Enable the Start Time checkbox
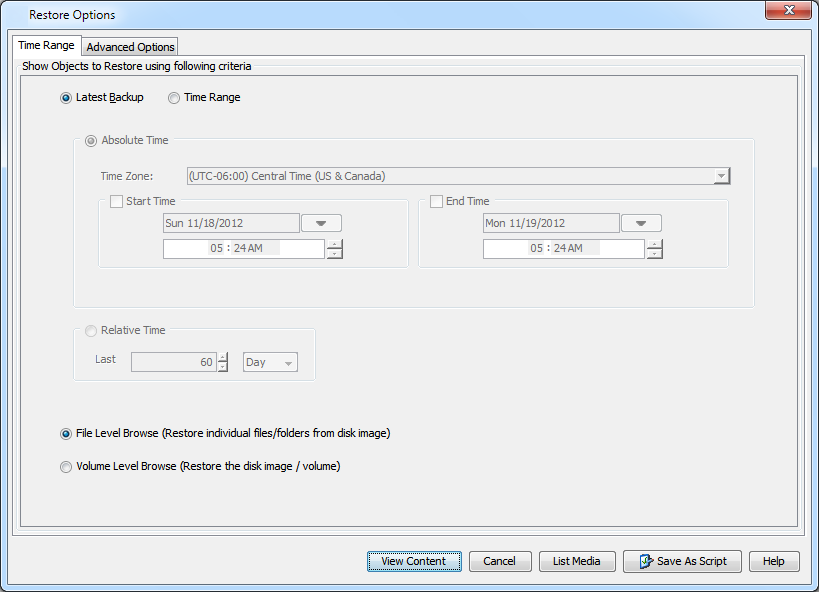Screen dimensions: 819x592 116,200
